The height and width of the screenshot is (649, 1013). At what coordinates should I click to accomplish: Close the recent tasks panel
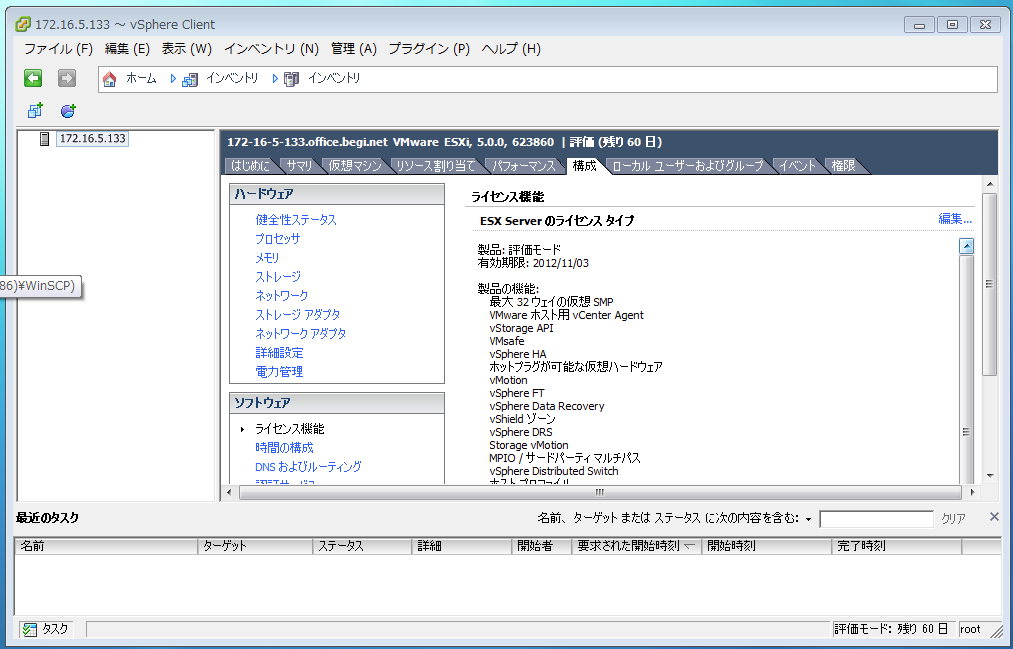(x=994, y=517)
